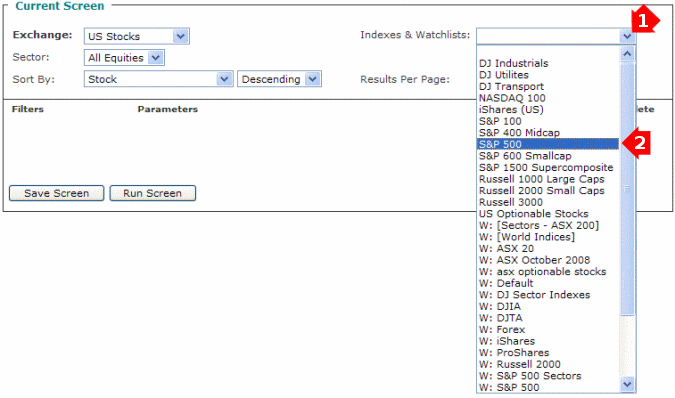This screenshot has width=675, height=398.
Task: Open the Sort By dropdown showing Stock
Action: click(x=158, y=79)
